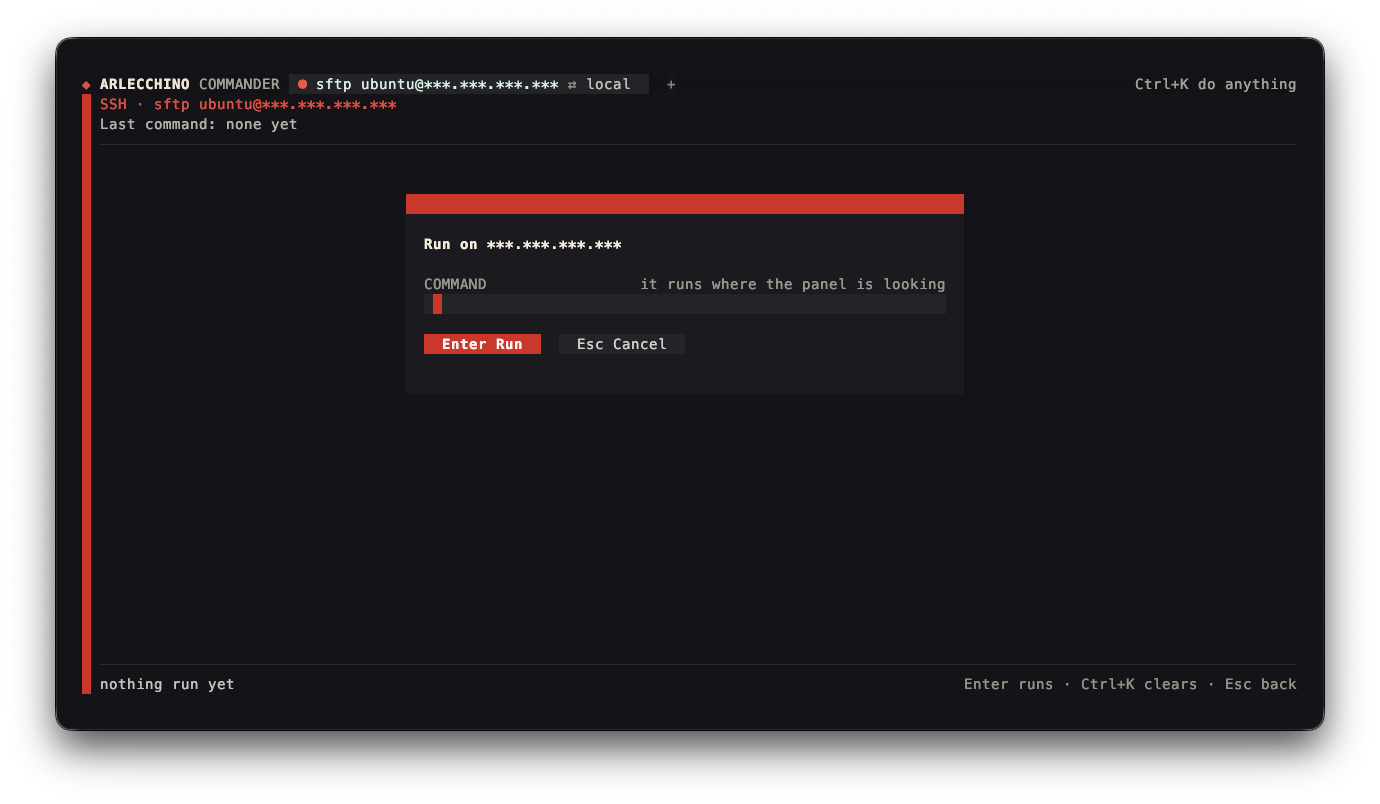Open a new tab with the plus icon
Screen dimensions: 1380x804
[671, 85]
